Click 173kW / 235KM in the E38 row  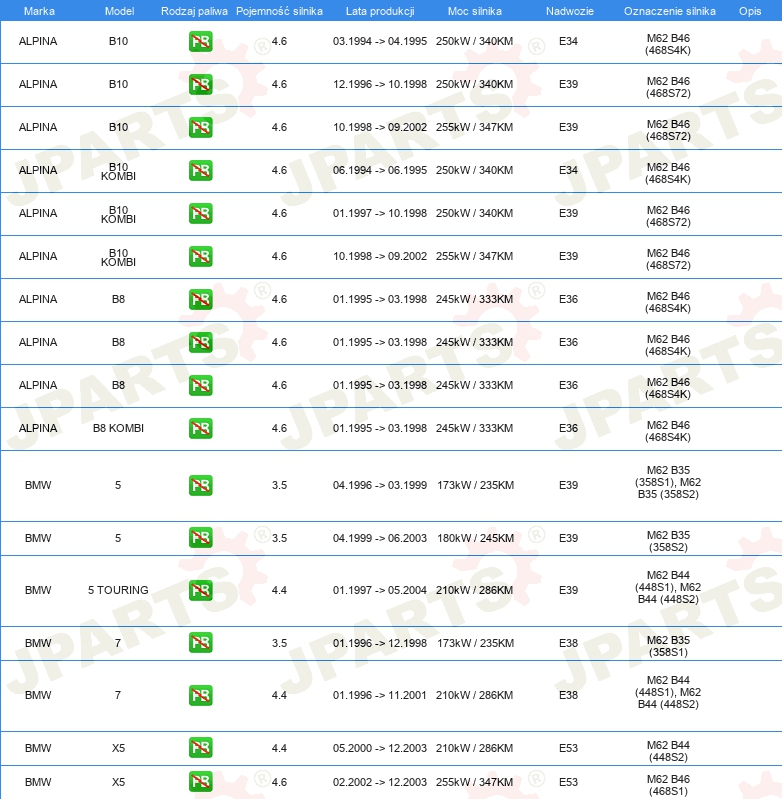click(x=475, y=643)
